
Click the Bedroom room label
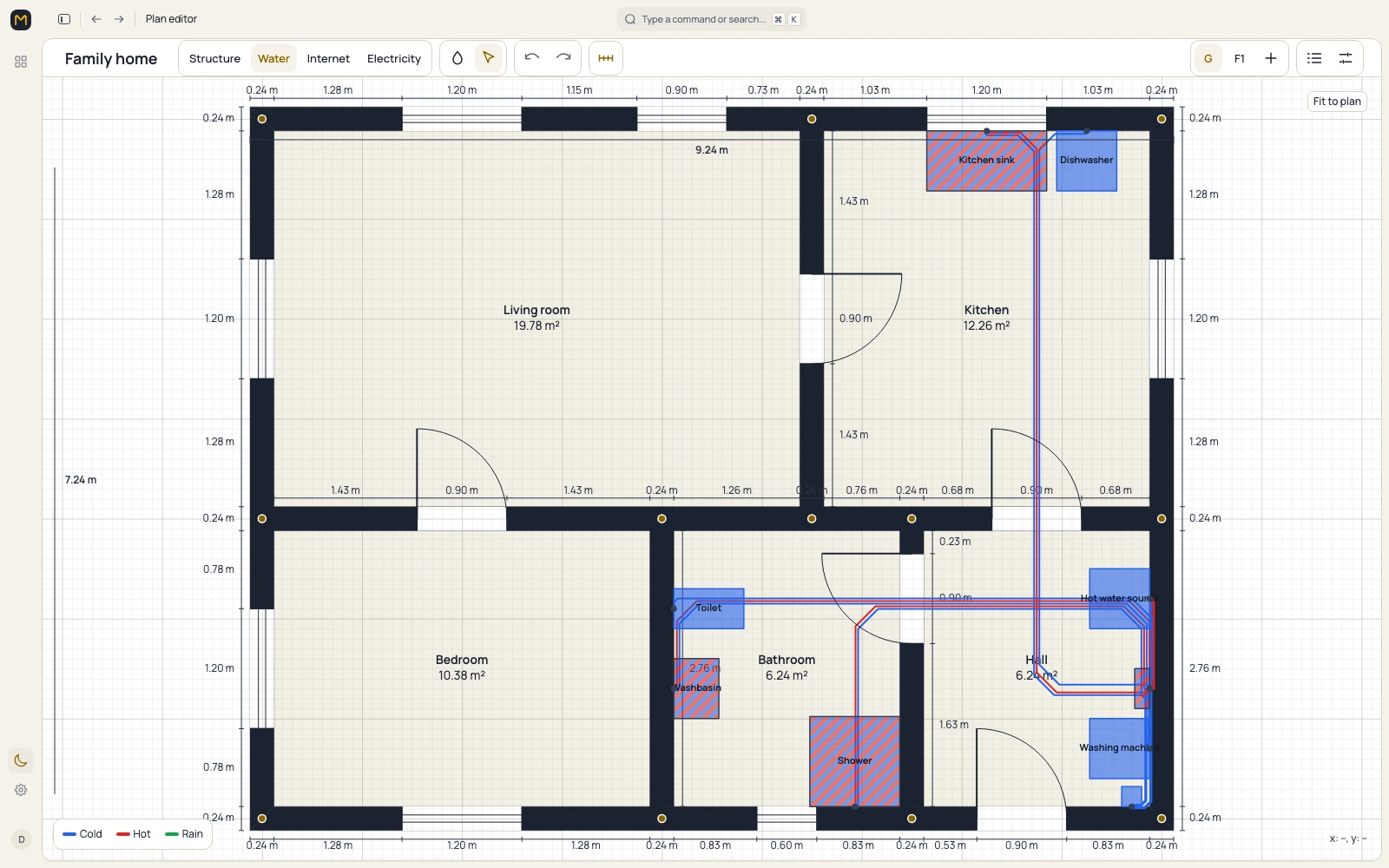[462, 660]
